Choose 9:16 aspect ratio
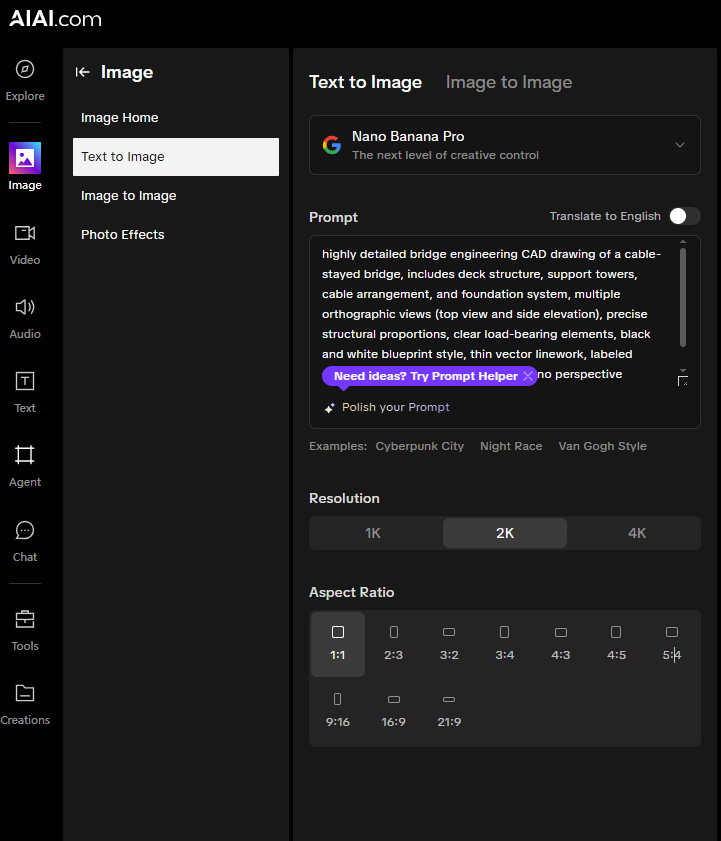Image resolution: width=721 pixels, height=841 pixels. coord(338,711)
